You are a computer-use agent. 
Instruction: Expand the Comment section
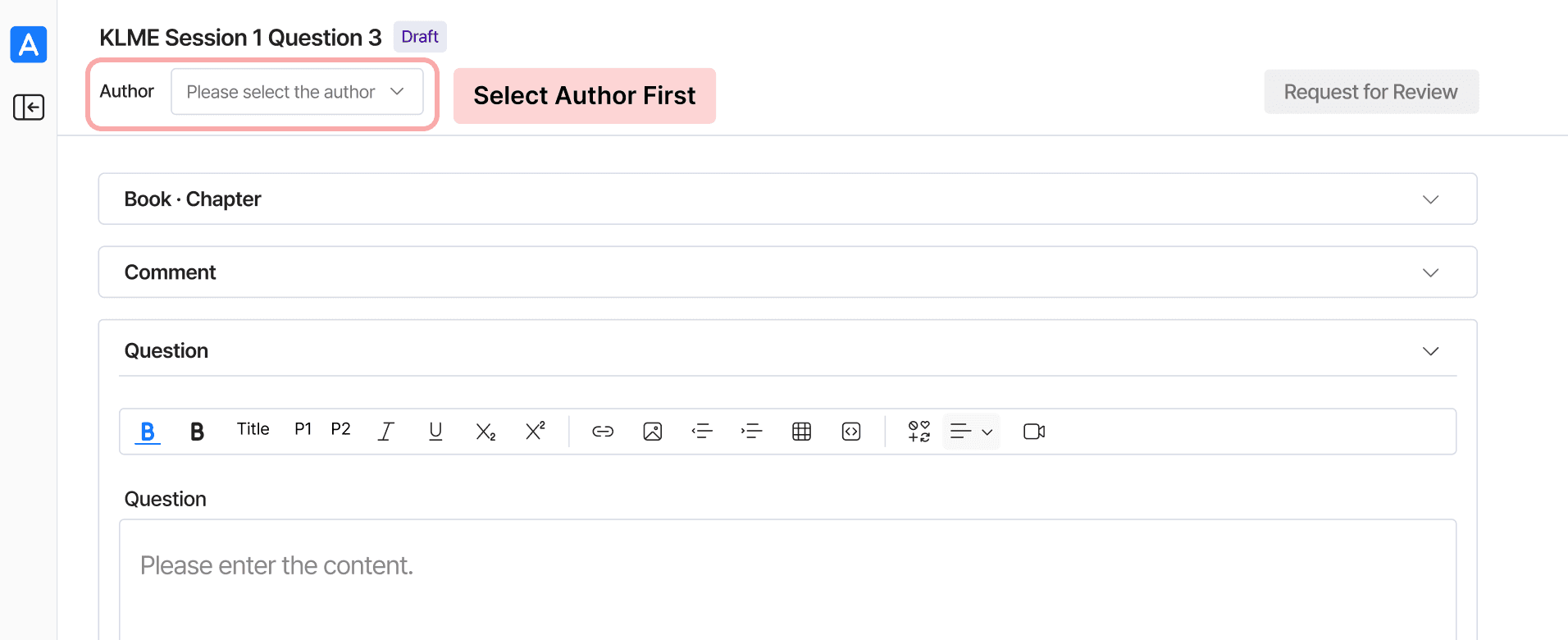coord(787,272)
